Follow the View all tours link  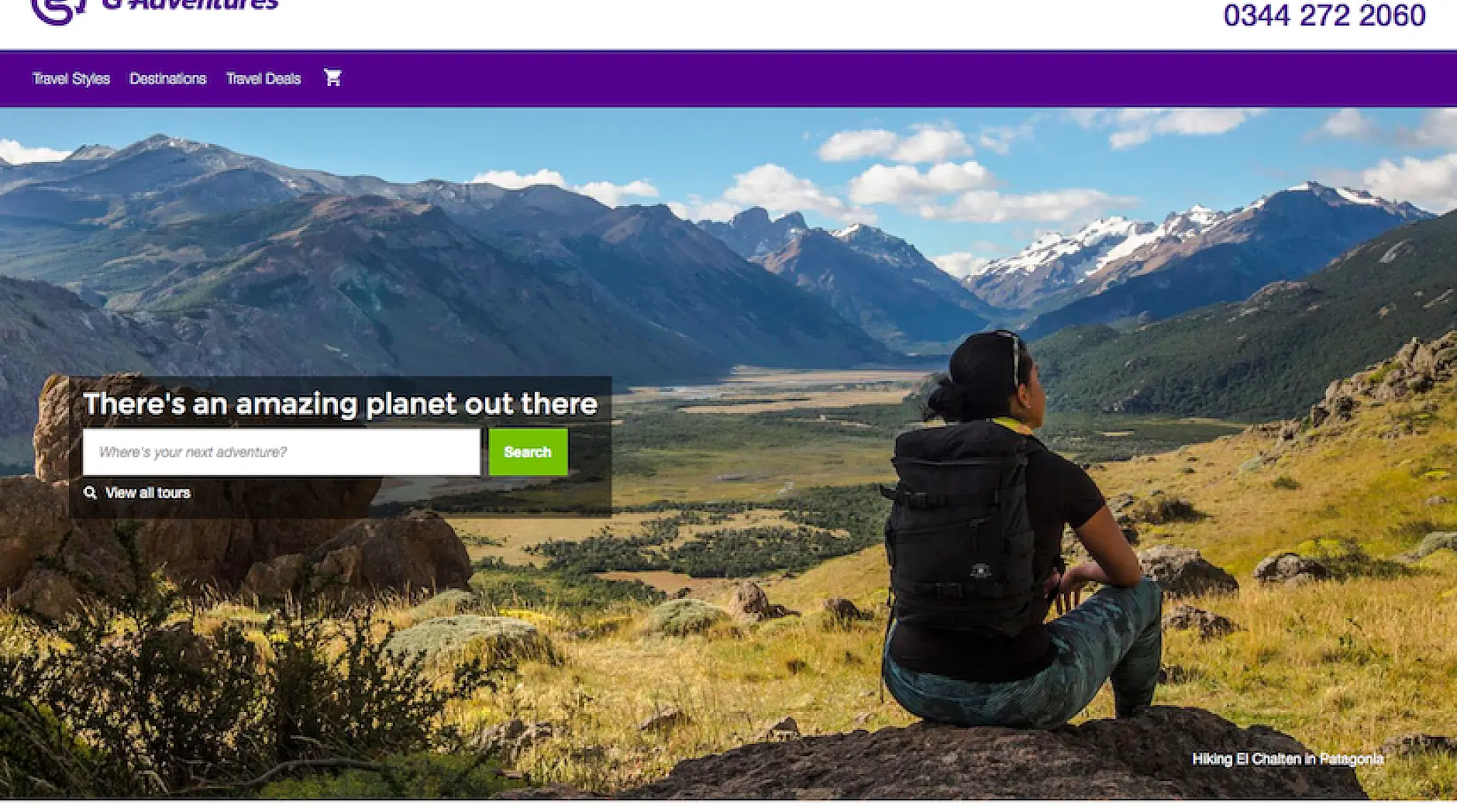147,493
